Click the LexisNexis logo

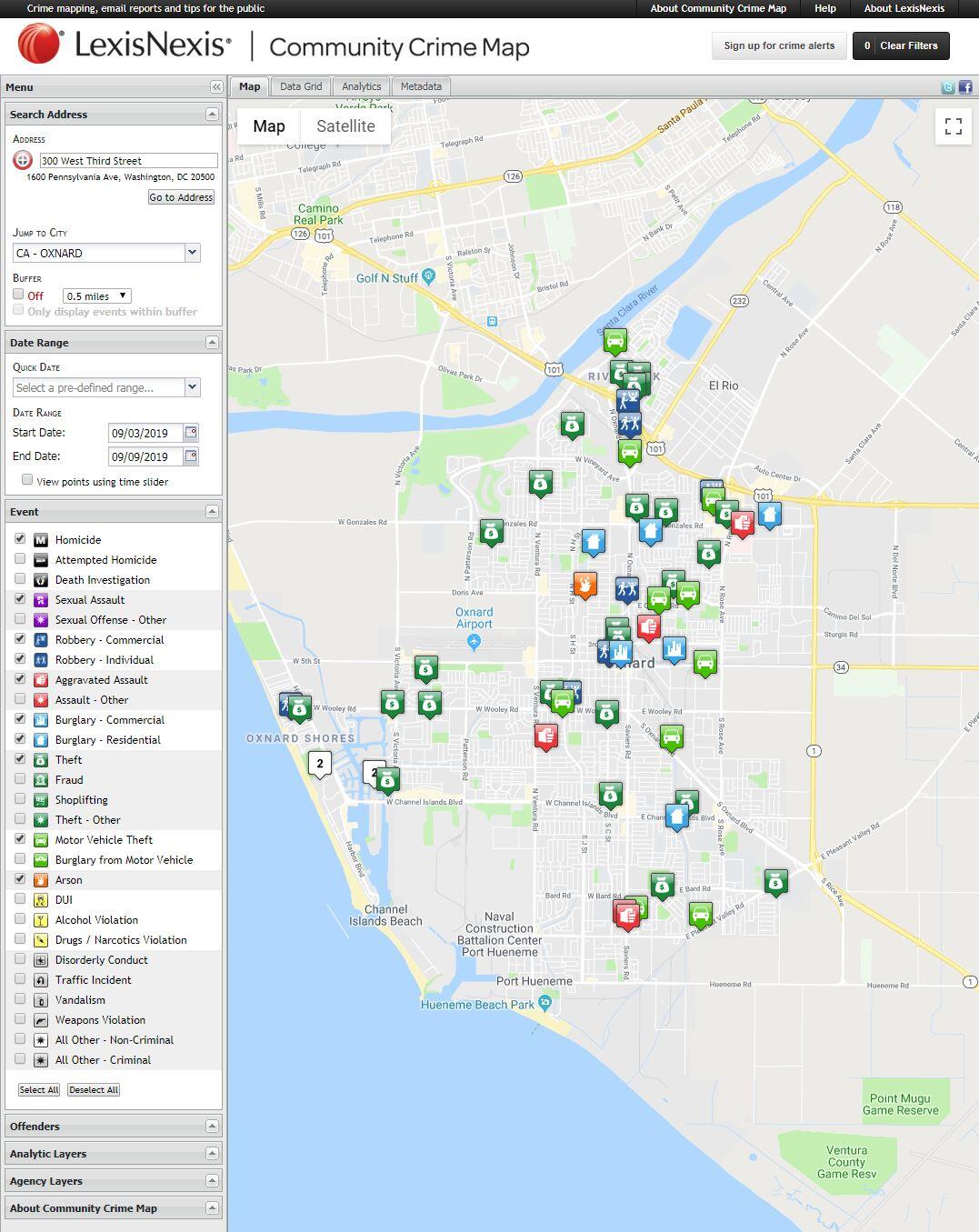pos(125,45)
